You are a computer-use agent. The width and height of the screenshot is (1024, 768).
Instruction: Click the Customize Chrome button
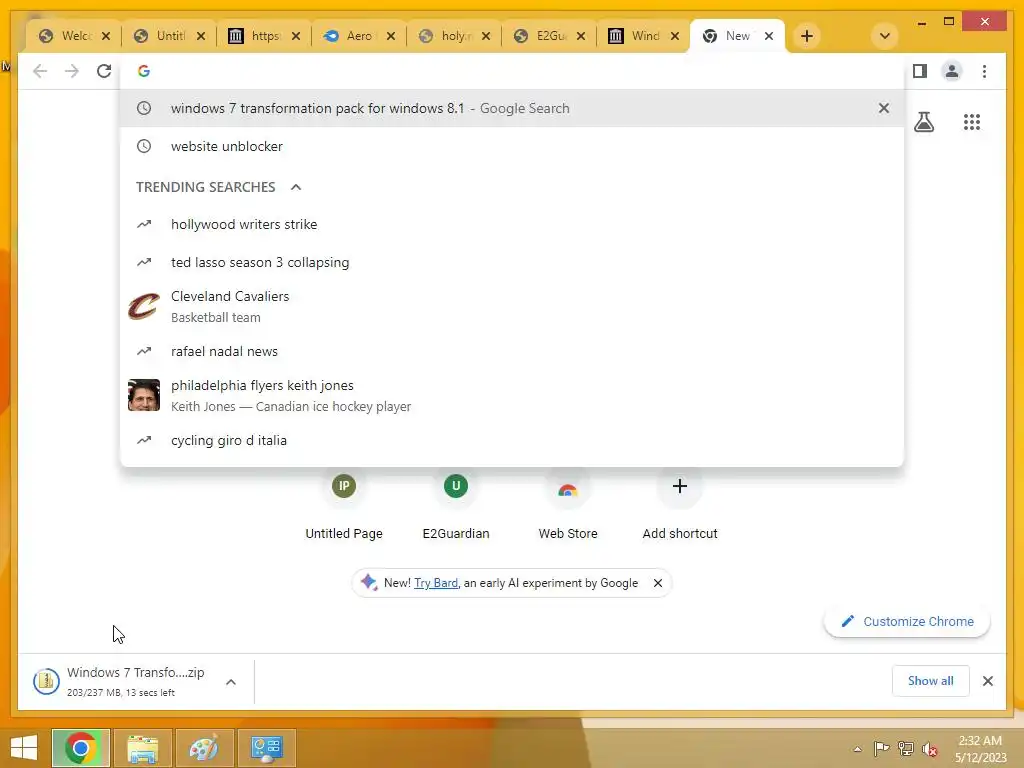(906, 621)
